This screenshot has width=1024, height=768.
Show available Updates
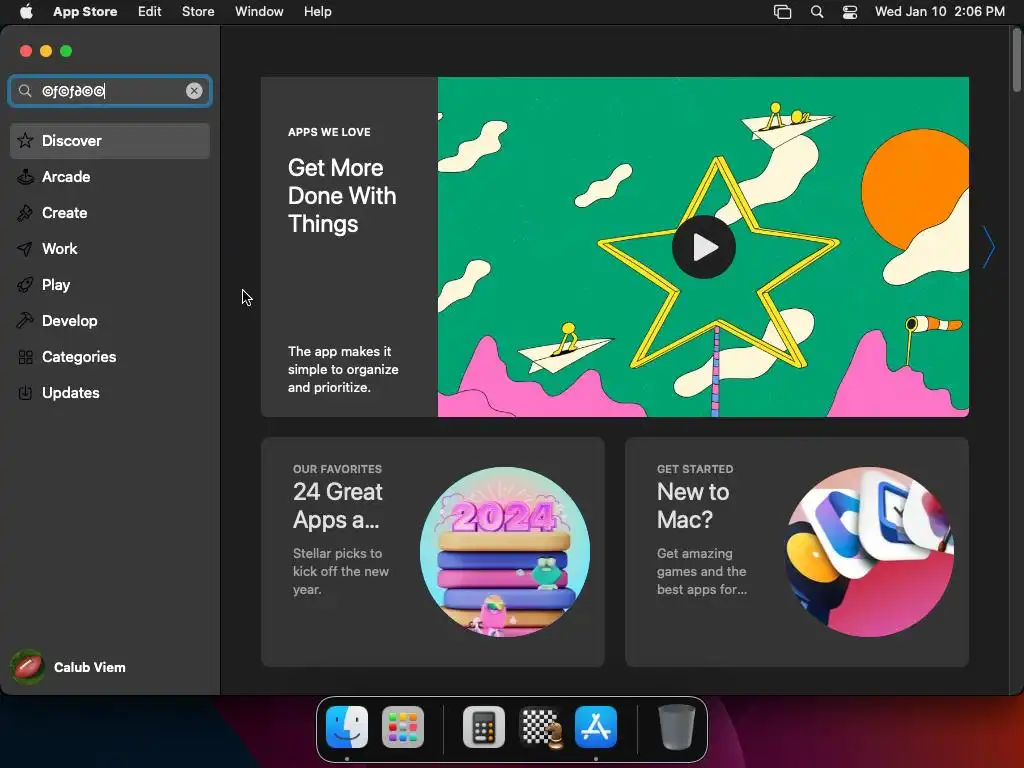pyautogui.click(x=110, y=392)
